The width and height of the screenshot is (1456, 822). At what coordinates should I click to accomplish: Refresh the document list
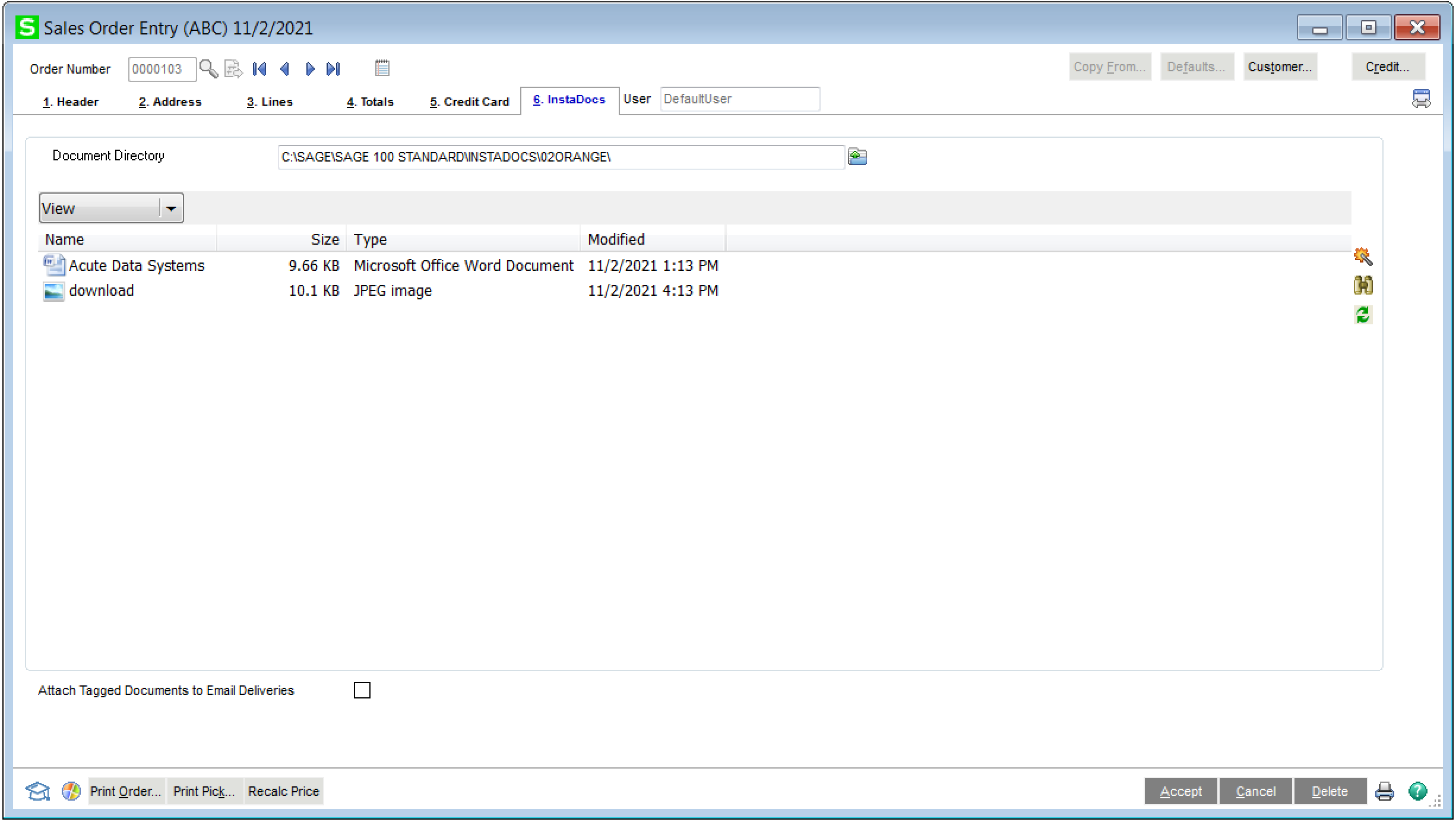tap(1363, 314)
